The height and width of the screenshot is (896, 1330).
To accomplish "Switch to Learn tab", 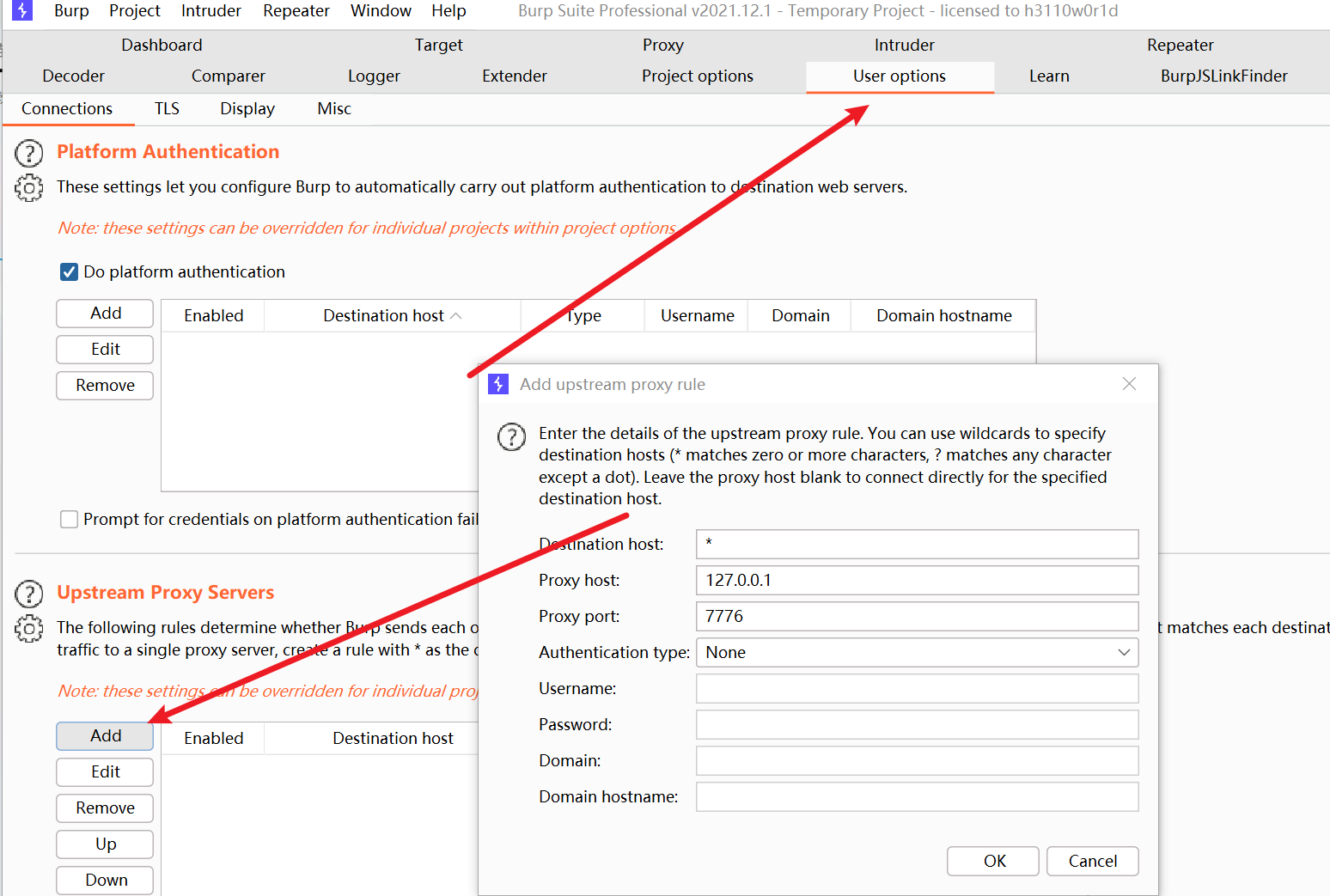I will (1049, 76).
